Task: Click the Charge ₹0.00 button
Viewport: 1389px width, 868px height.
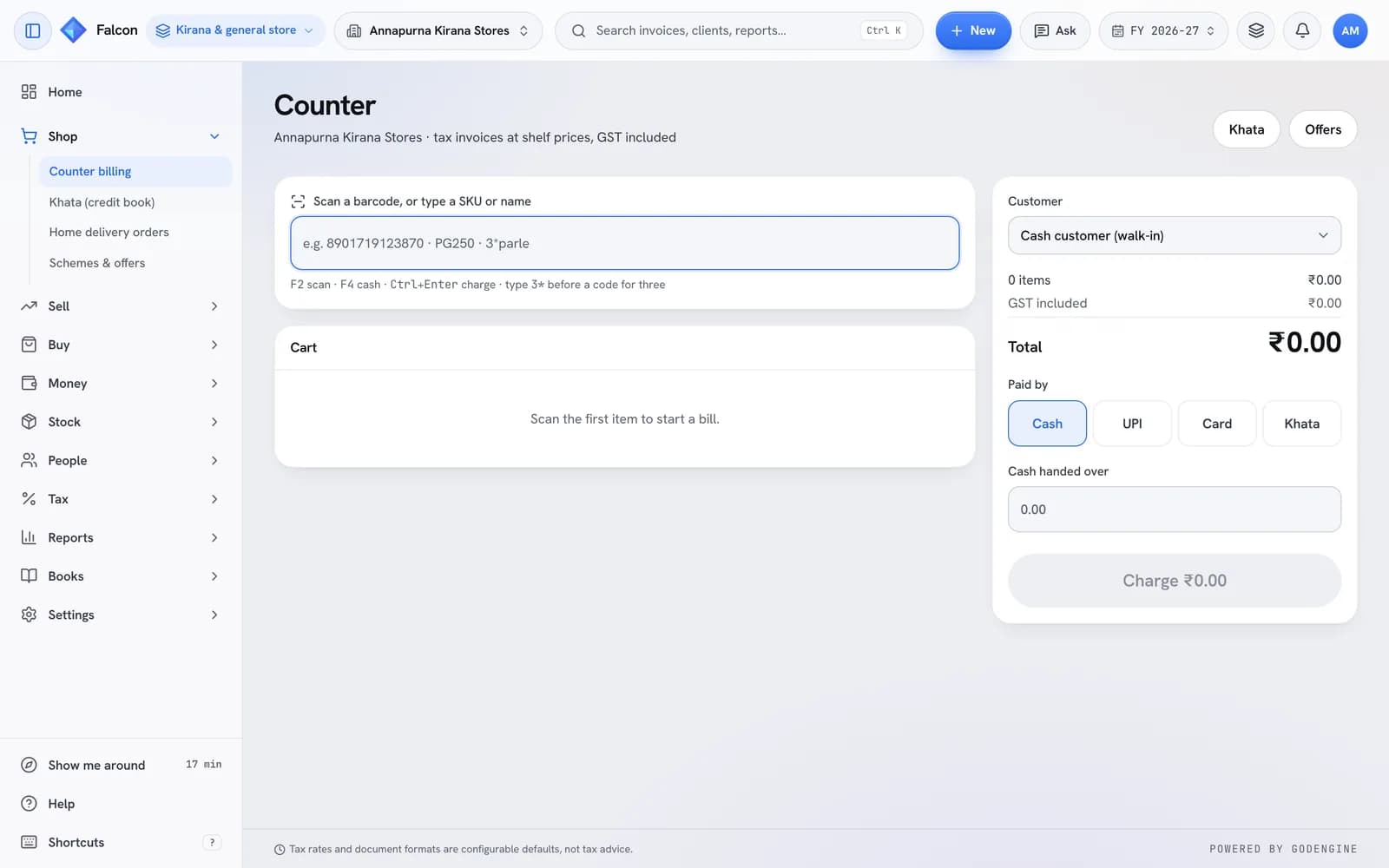Action: click(1174, 581)
